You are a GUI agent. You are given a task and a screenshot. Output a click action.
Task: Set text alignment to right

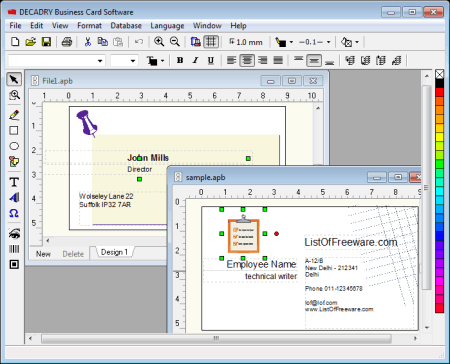pyautogui.click(x=263, y=60)
